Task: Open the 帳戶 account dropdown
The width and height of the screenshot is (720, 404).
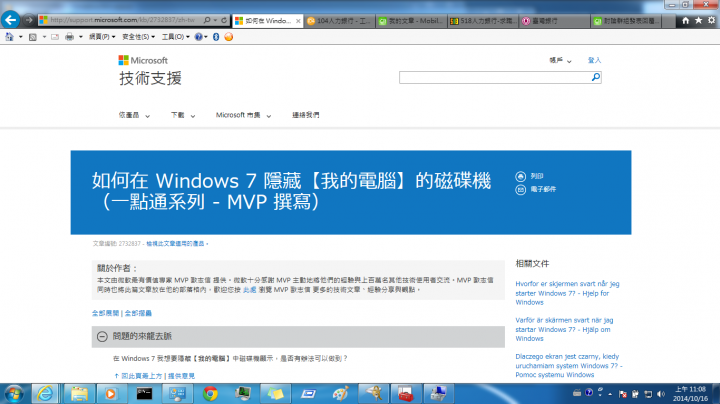Action: coord(560,60)
